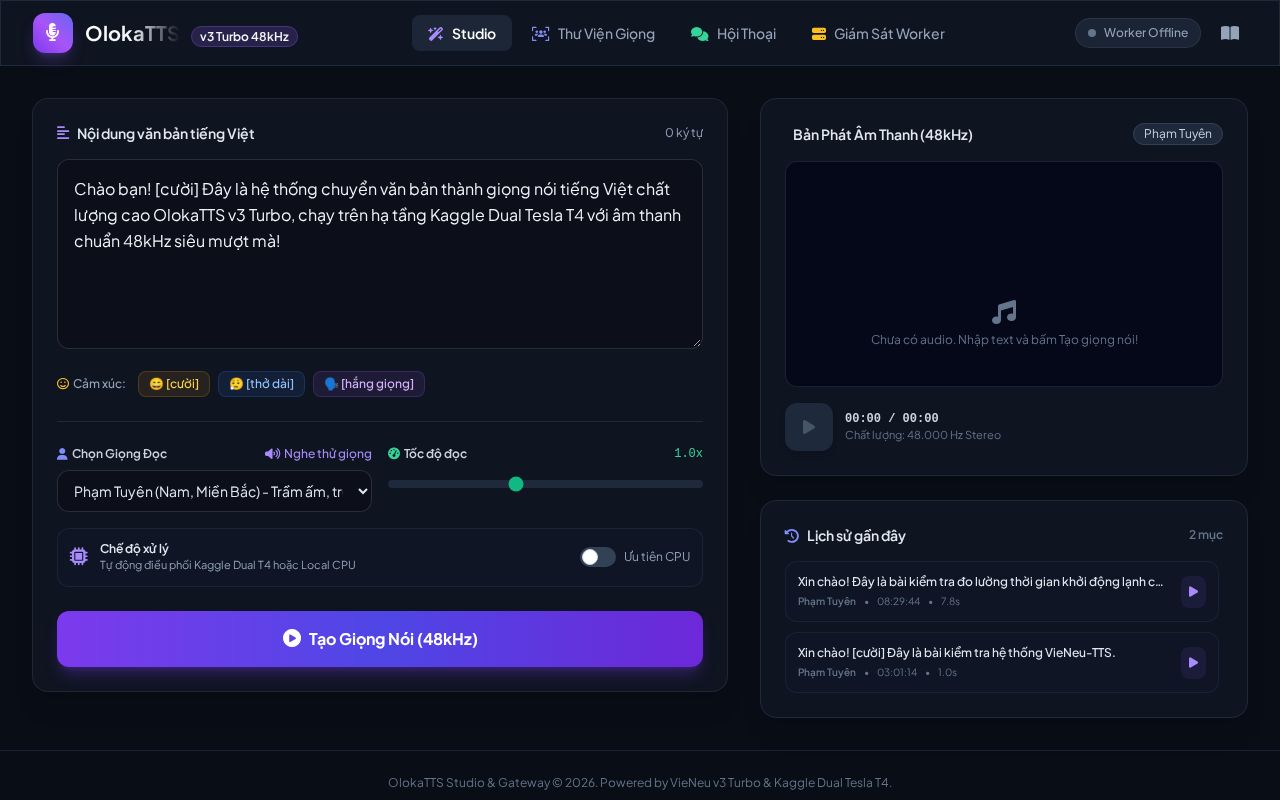Viewport: 1280px width, 800px height.
Task: Click the 00:00 / 00:00 time display
Action: coord(892,418)
